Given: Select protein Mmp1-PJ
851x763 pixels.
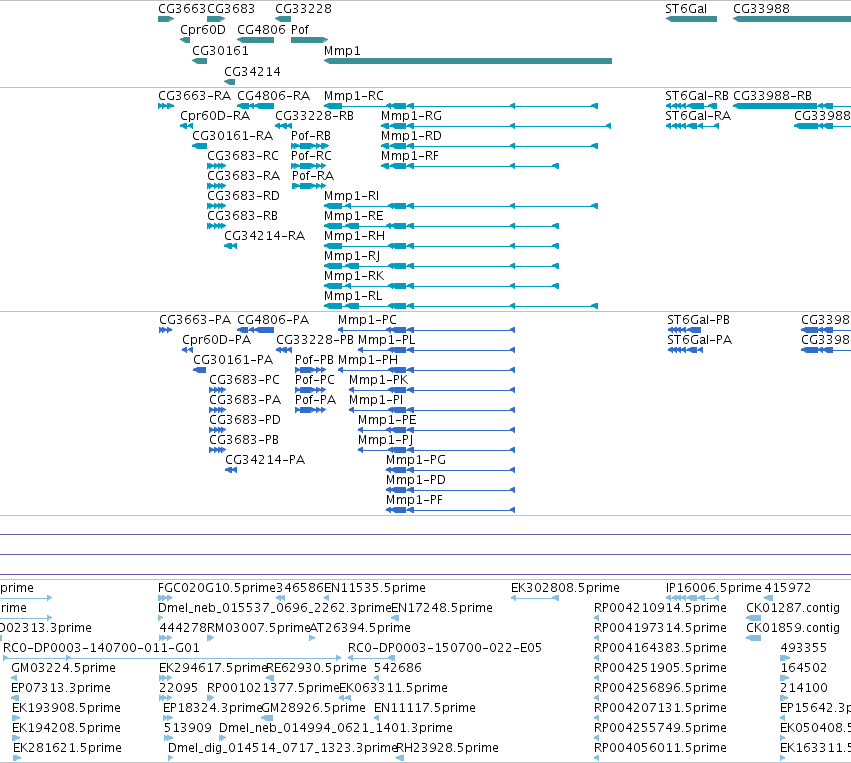Looking at the screenshot, I should coord(436,450).
